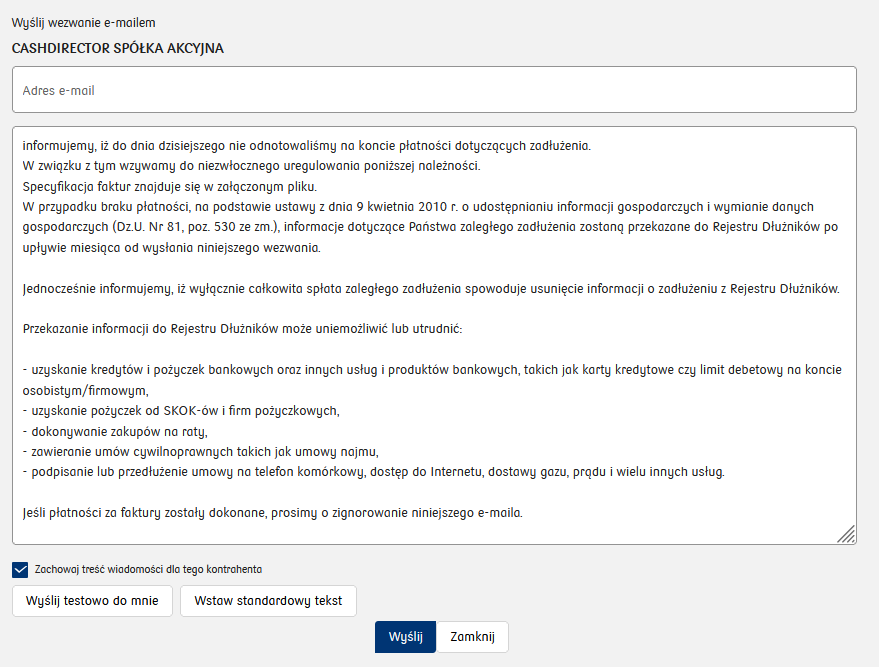Click the line 'W związku z tym wzywamy'
The width and height of the screenshot is (879, 667).
(252, 166)
